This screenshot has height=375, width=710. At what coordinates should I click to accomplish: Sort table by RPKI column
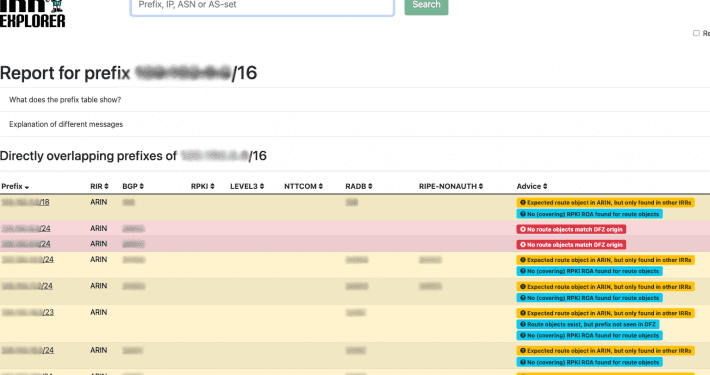pyautogui.click(x=202, y=186)
